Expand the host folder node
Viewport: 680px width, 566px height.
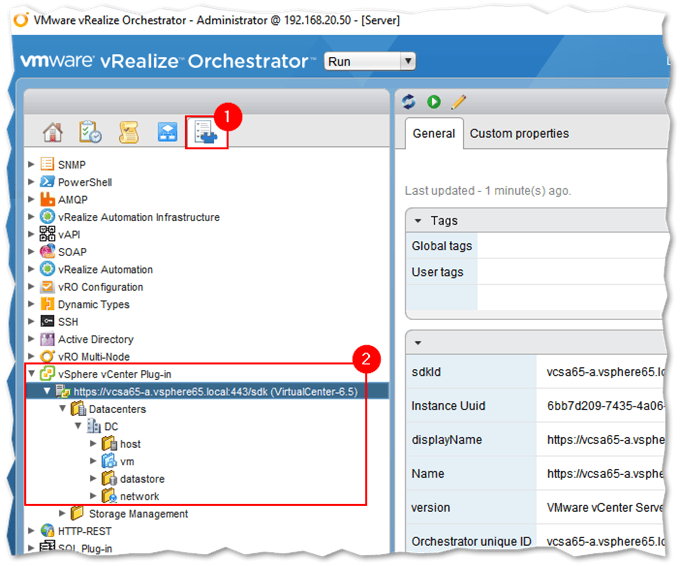pos(93,443)
